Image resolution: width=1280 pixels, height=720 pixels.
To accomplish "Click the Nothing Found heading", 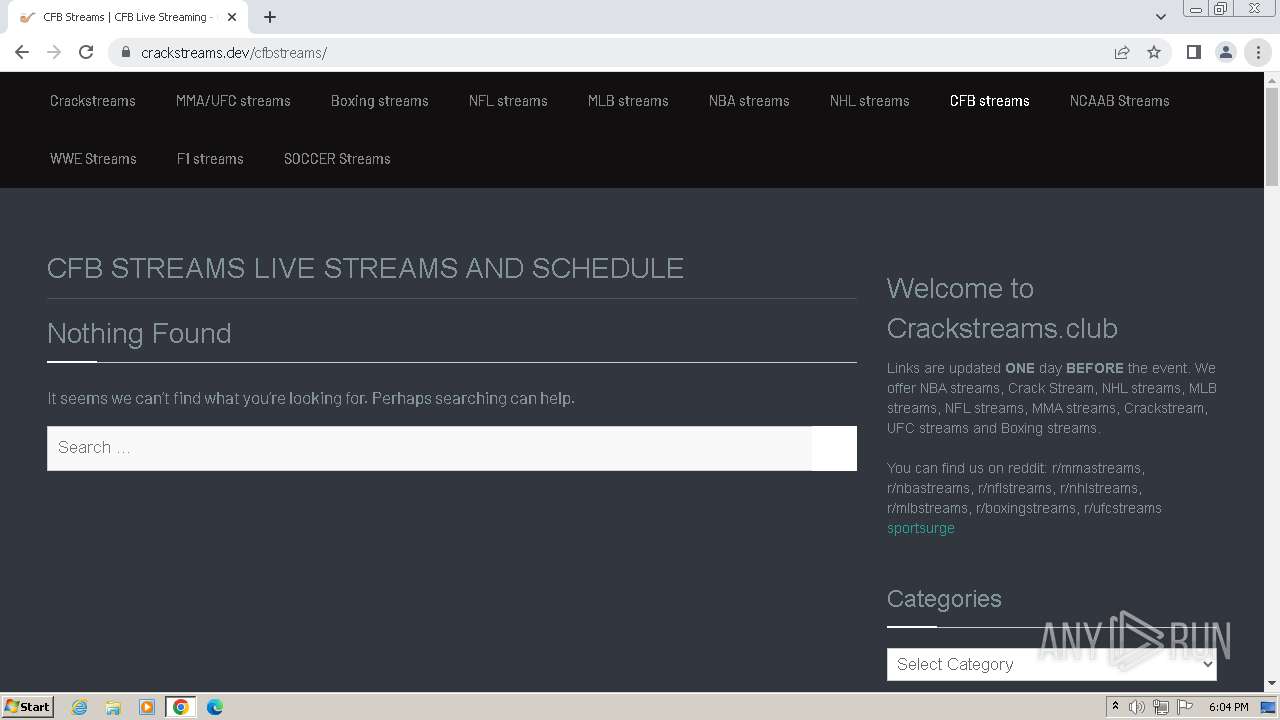I will (x=139, y=333).
